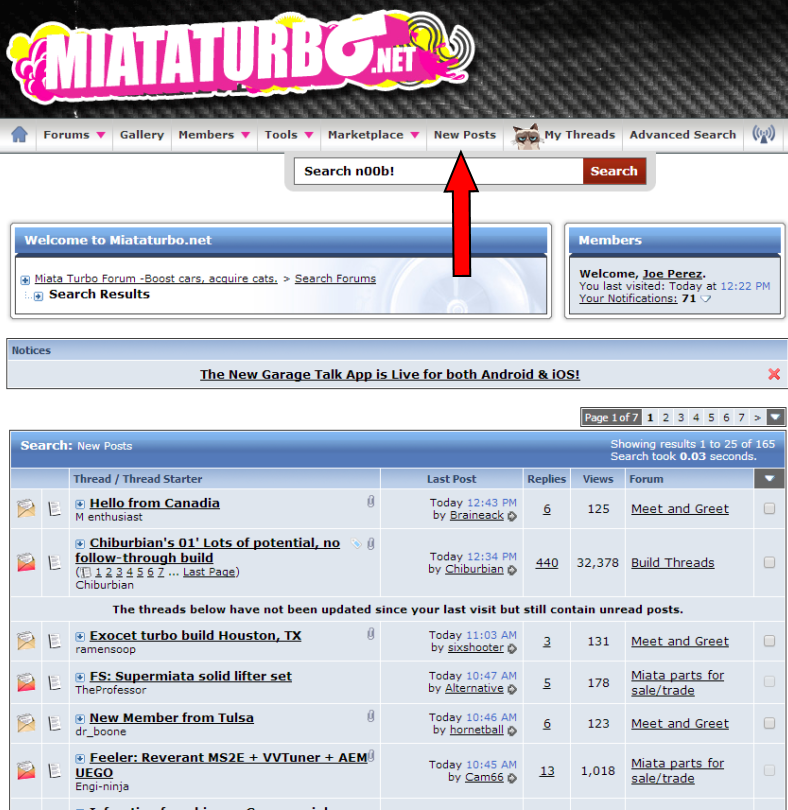Open the Joe Perez profile link

click(x=672, y=274)
